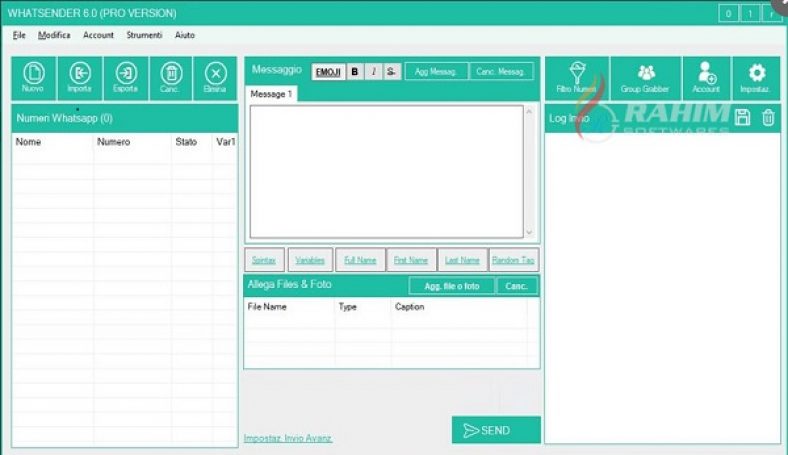Open the Account menu

point(98,35)
